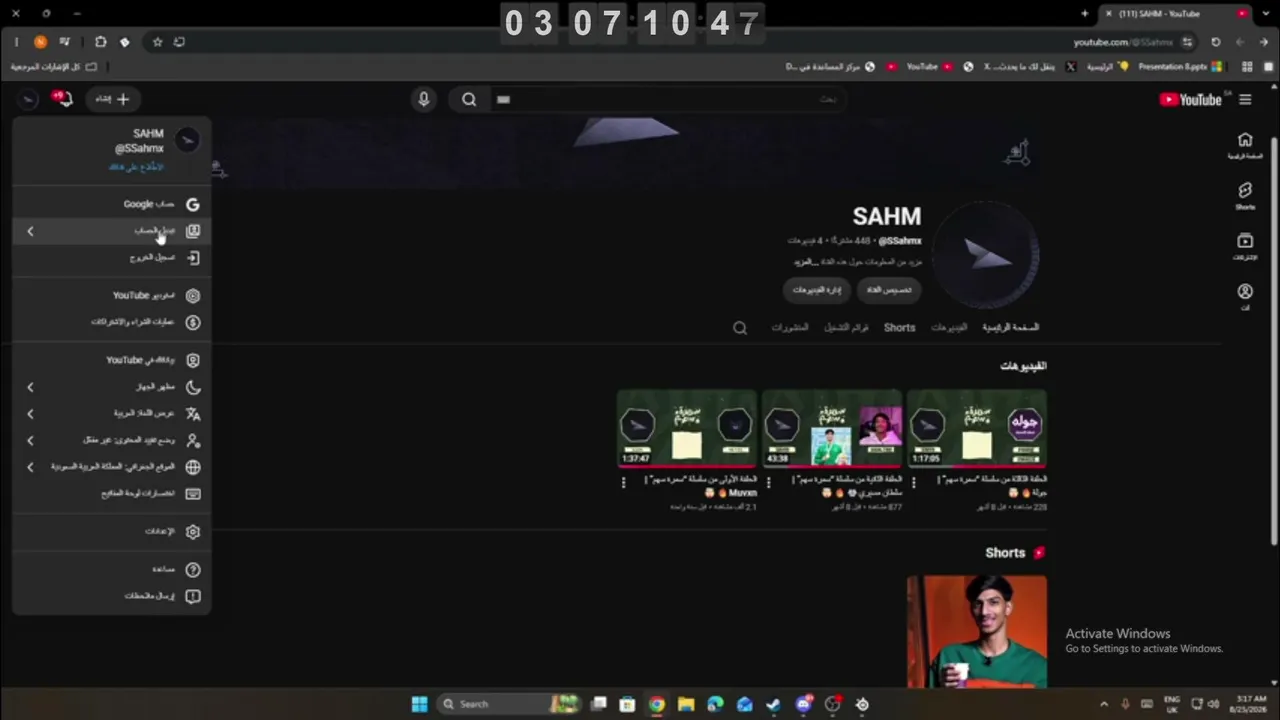1280x720 pixels.
Task: Click the channel description More link
Action: (806, 262)
